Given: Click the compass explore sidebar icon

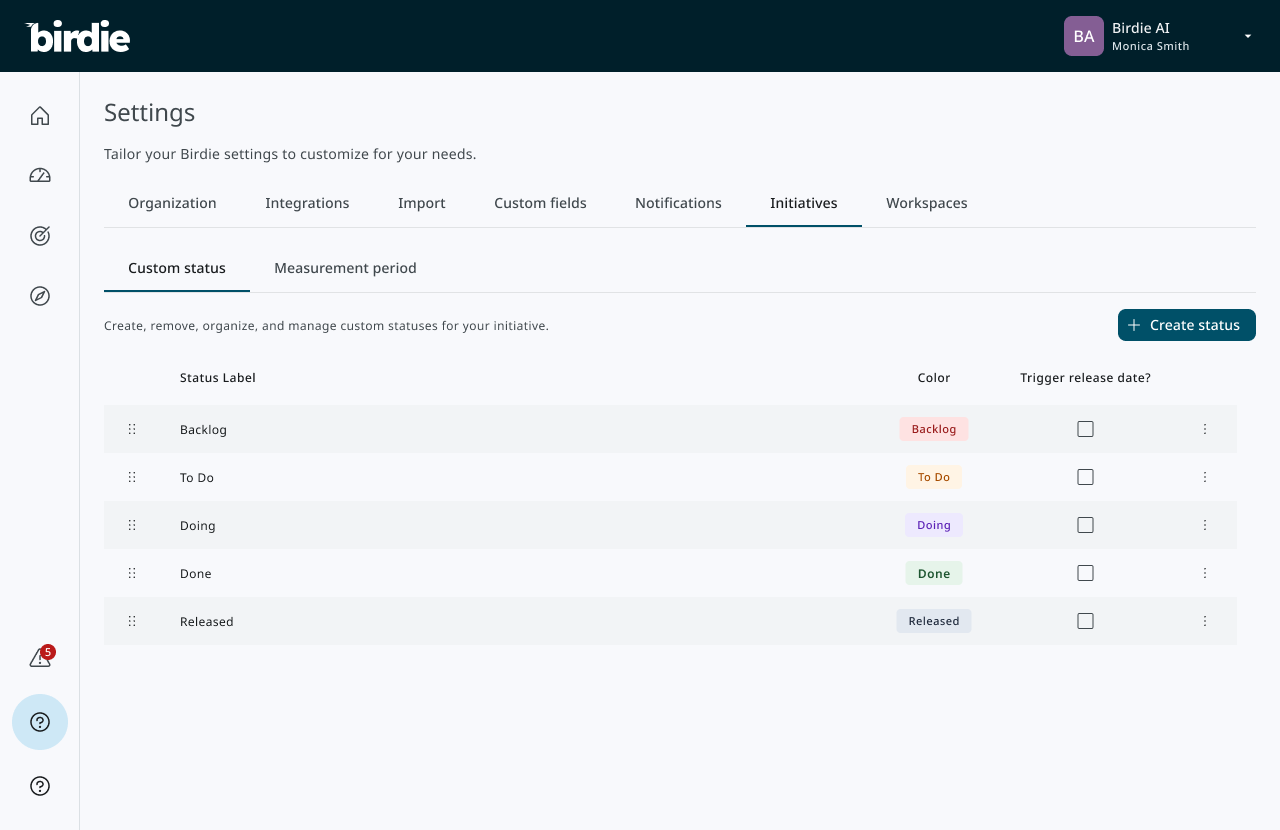Looking at the screenshot, I should [x=40, y=296].
